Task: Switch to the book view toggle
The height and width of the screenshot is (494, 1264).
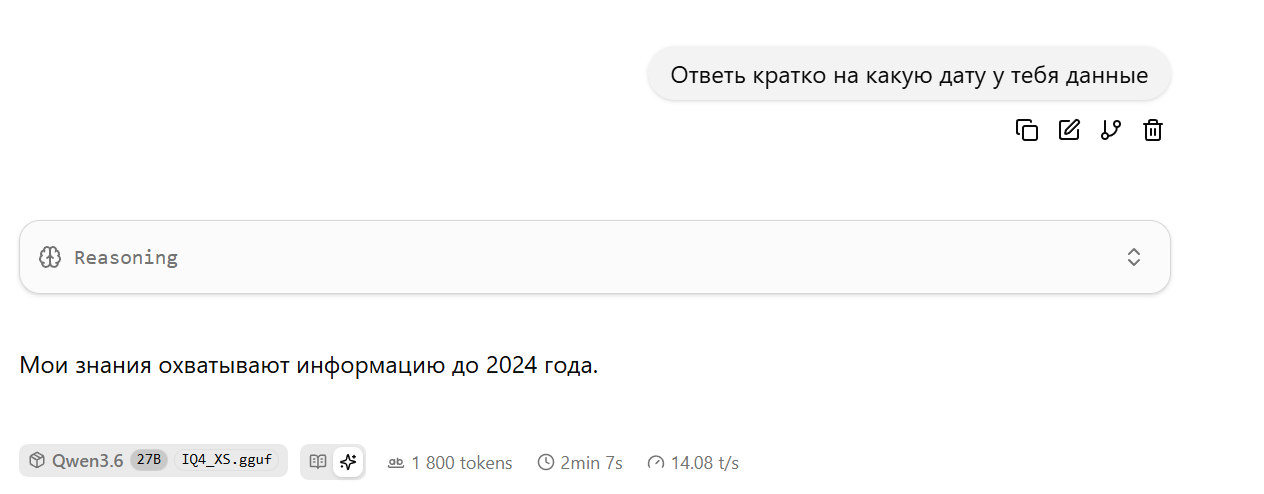Action: pos(318,461)
